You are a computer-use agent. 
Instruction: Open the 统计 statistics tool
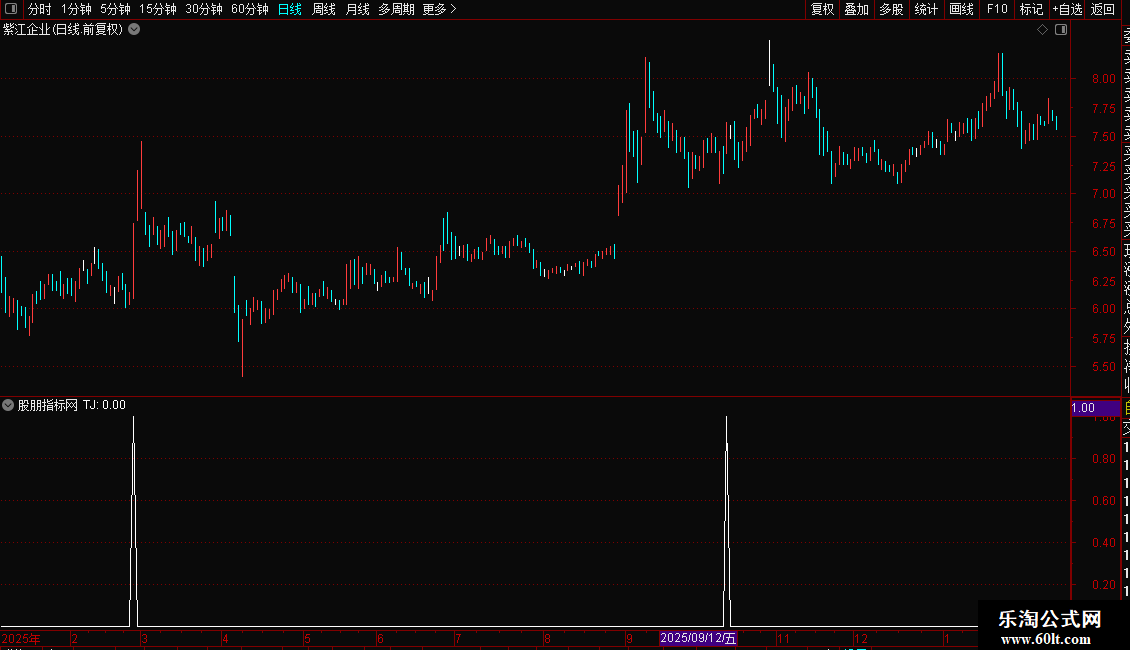[x=926, y=9]
